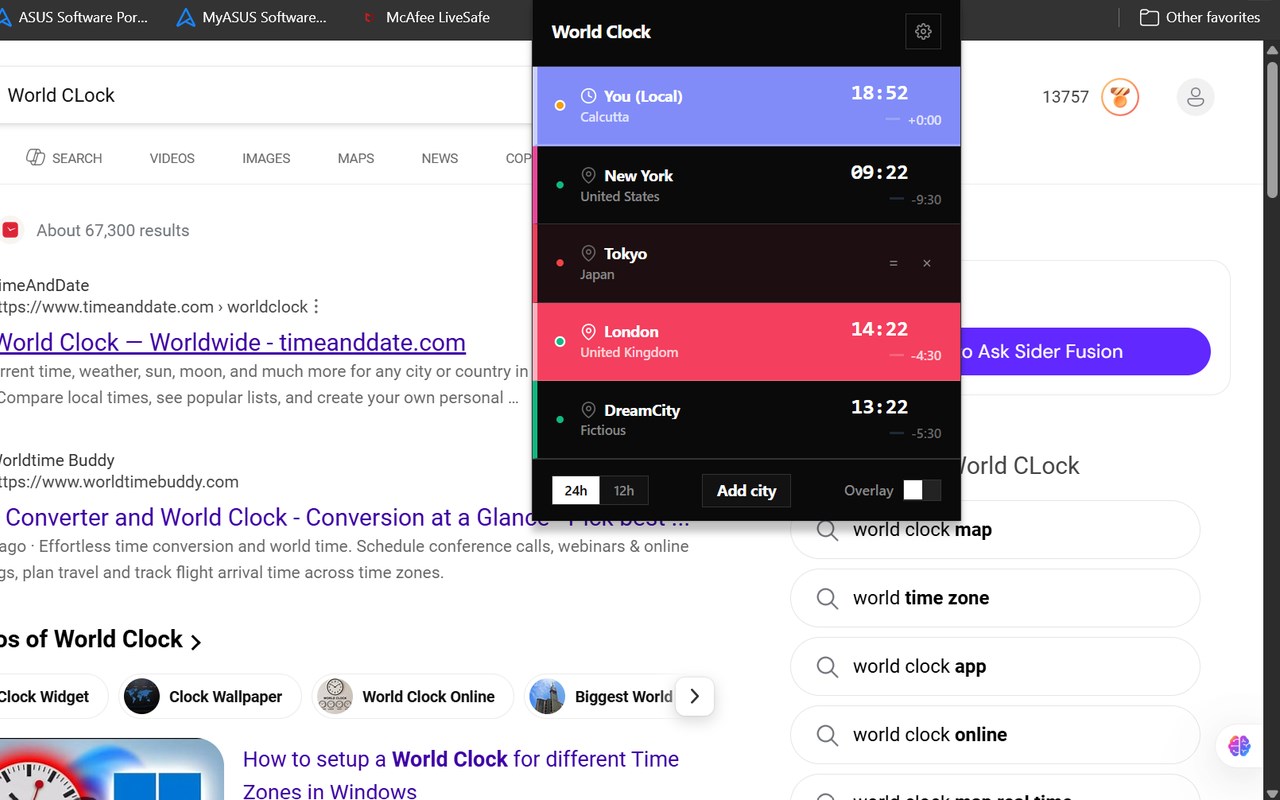The image size is (1280, 800).
Task: Click DreamCity's 13:22 time
Action: click(x=880, y=407)
